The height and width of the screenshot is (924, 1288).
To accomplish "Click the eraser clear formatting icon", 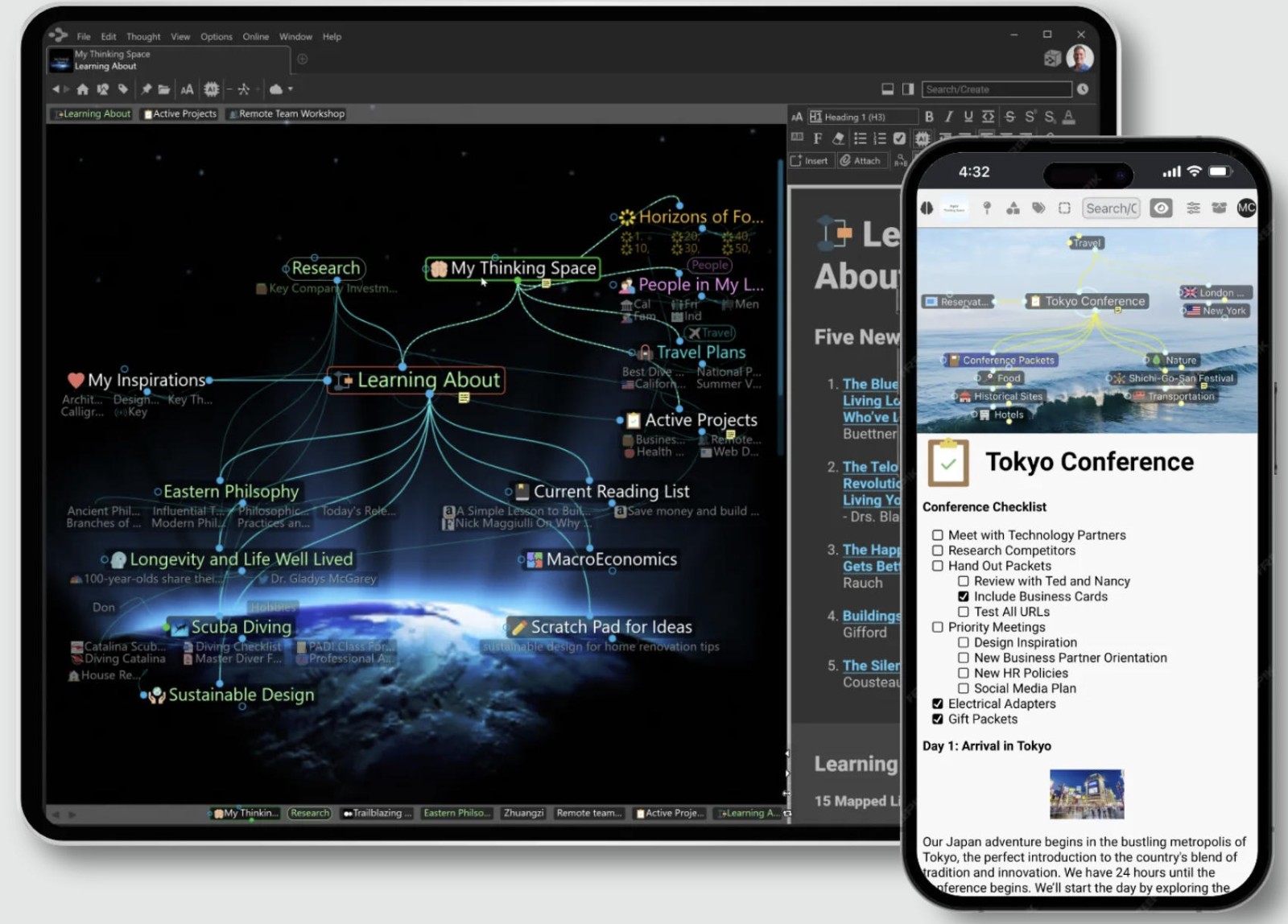I will (x=839, y=138).
